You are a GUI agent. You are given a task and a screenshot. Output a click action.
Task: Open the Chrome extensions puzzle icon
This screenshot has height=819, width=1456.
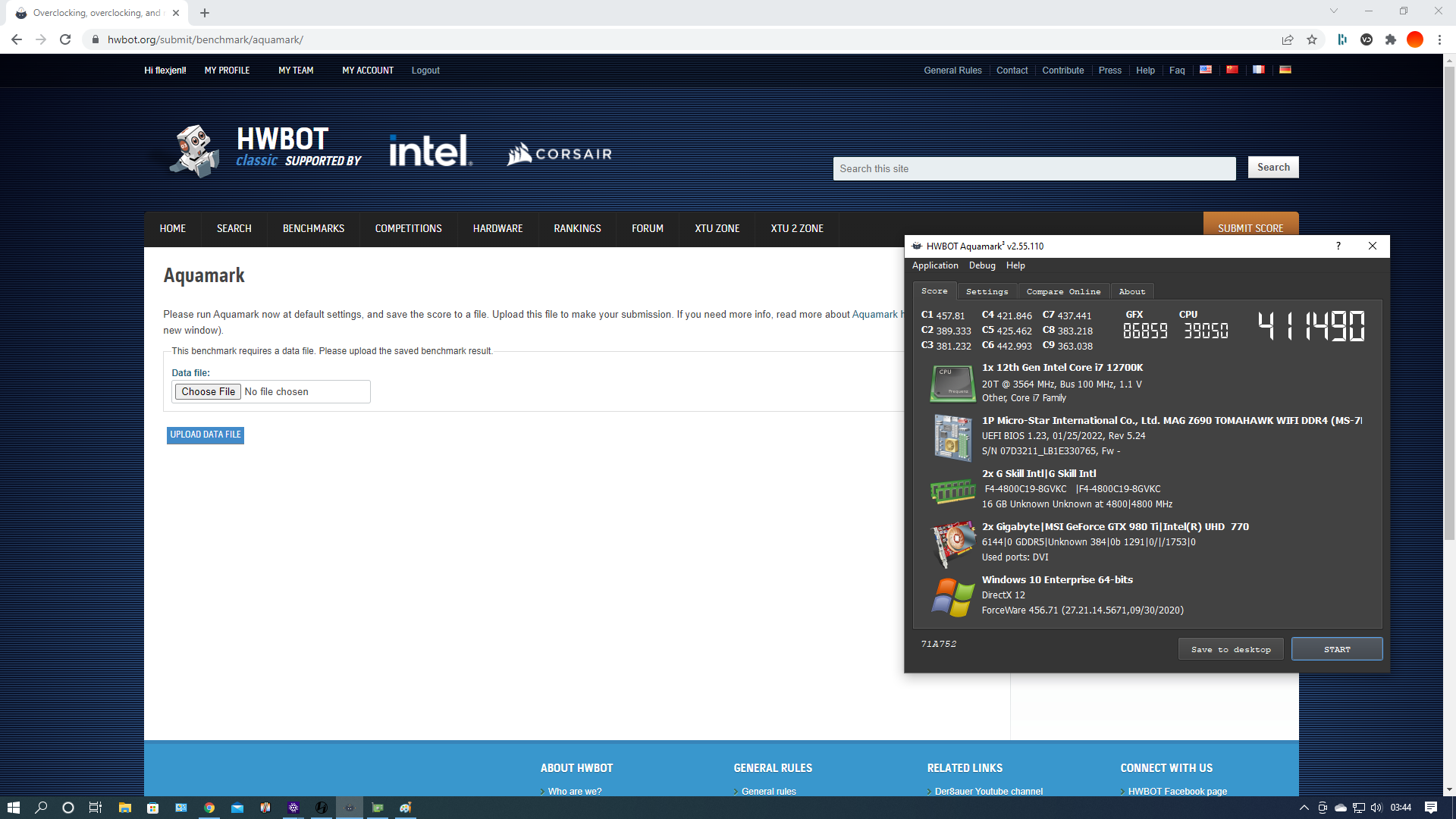pyautogui.click(x=1391, y=39)
